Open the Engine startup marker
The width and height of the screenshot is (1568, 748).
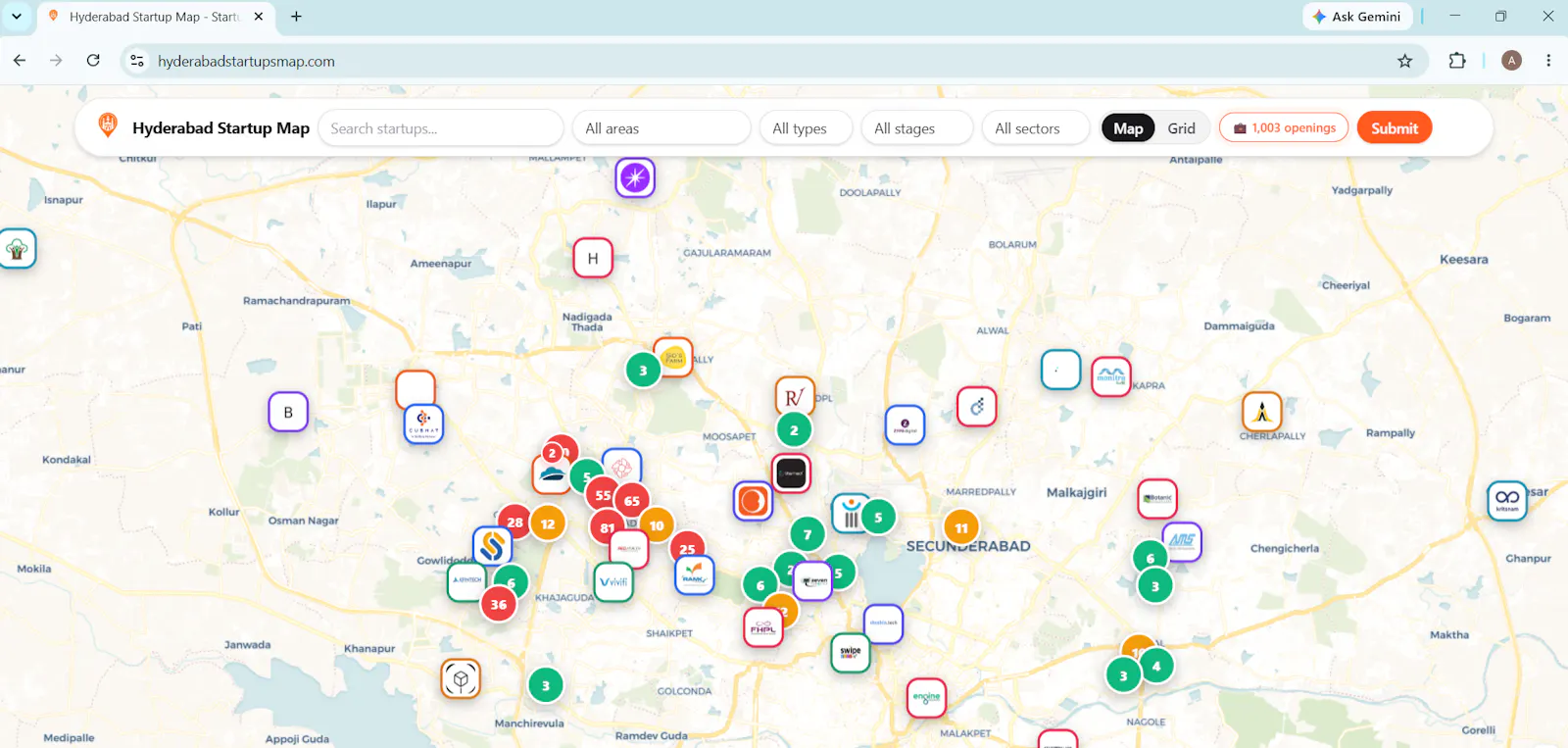(926, 698)
